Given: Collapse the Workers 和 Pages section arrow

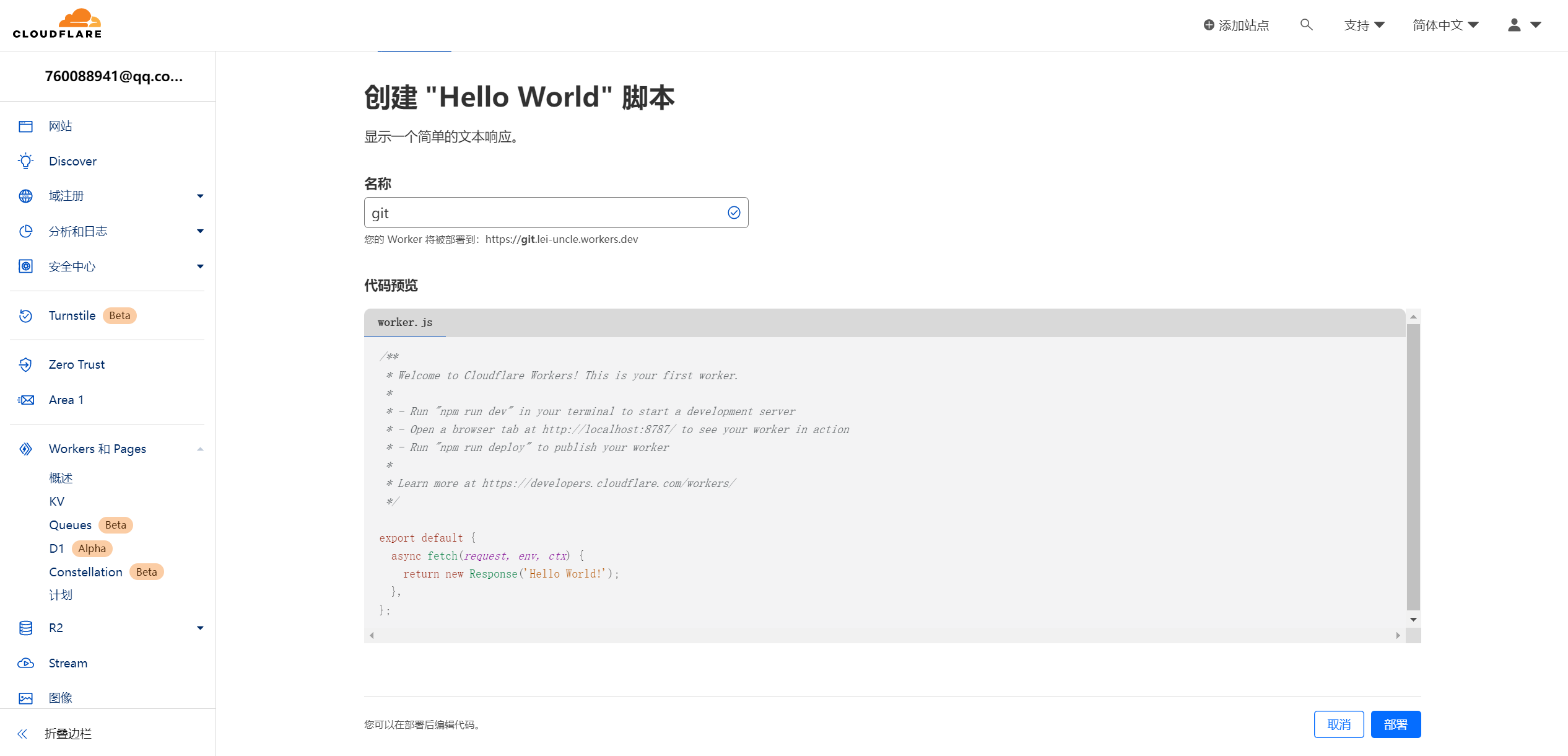Looking at the screenshot, I should 200,449.
